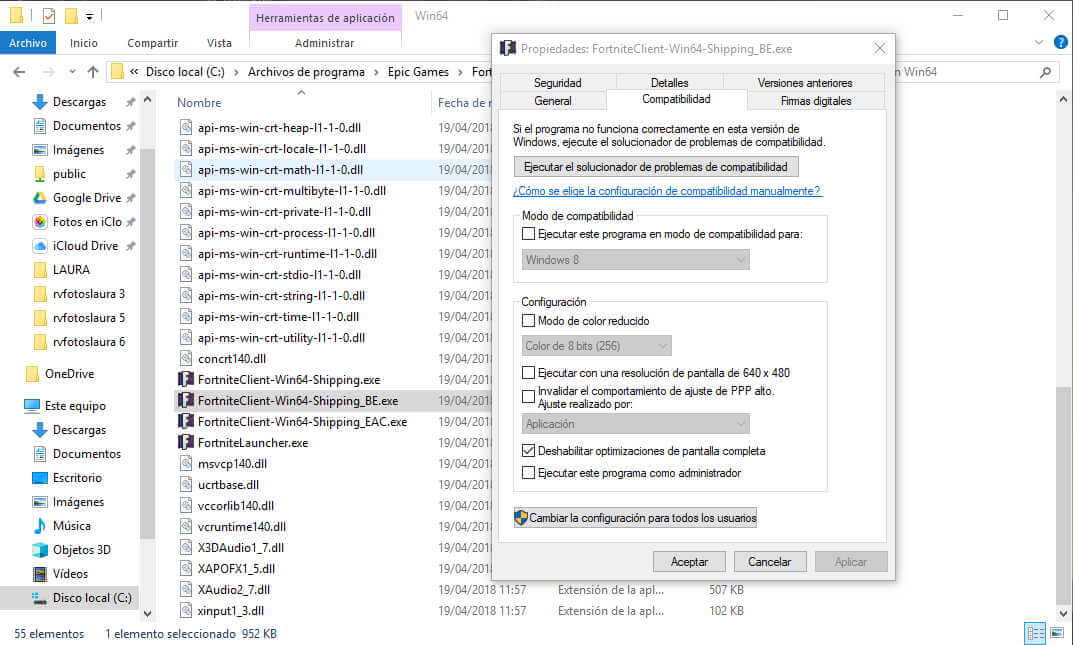This screenshot has height=645, width=1073.
Task: Open Objetos 3D folder
Action: coord(81,550)
